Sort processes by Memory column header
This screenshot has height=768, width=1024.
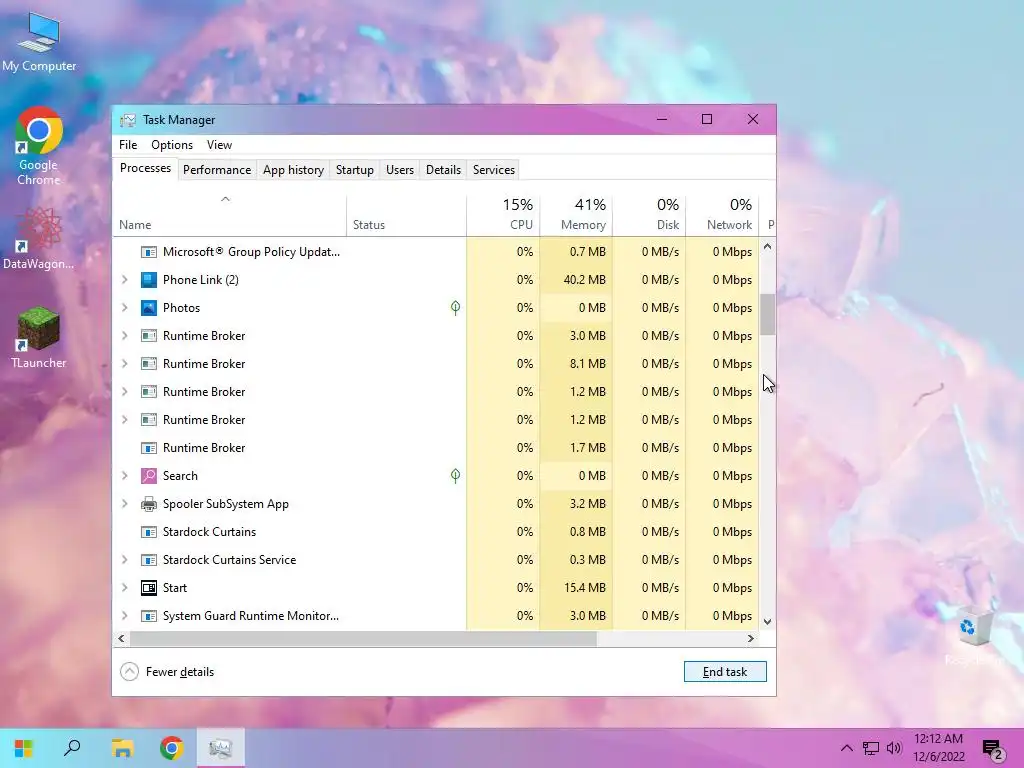(576, 216)
